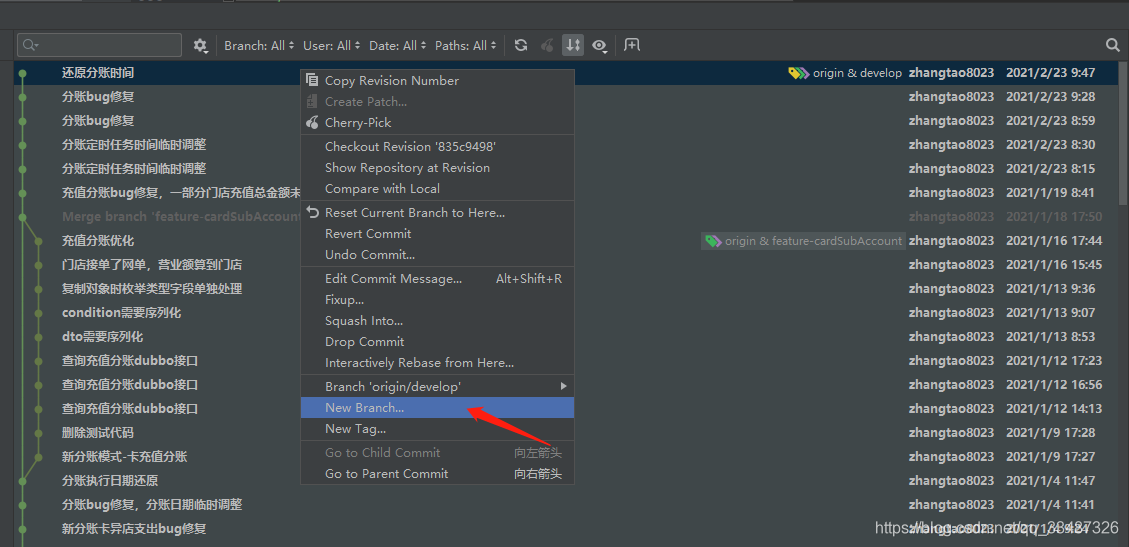The width and height of the screenshot is (1129, 547).
Task: Click the Refresh log icon
Action: 521,45
